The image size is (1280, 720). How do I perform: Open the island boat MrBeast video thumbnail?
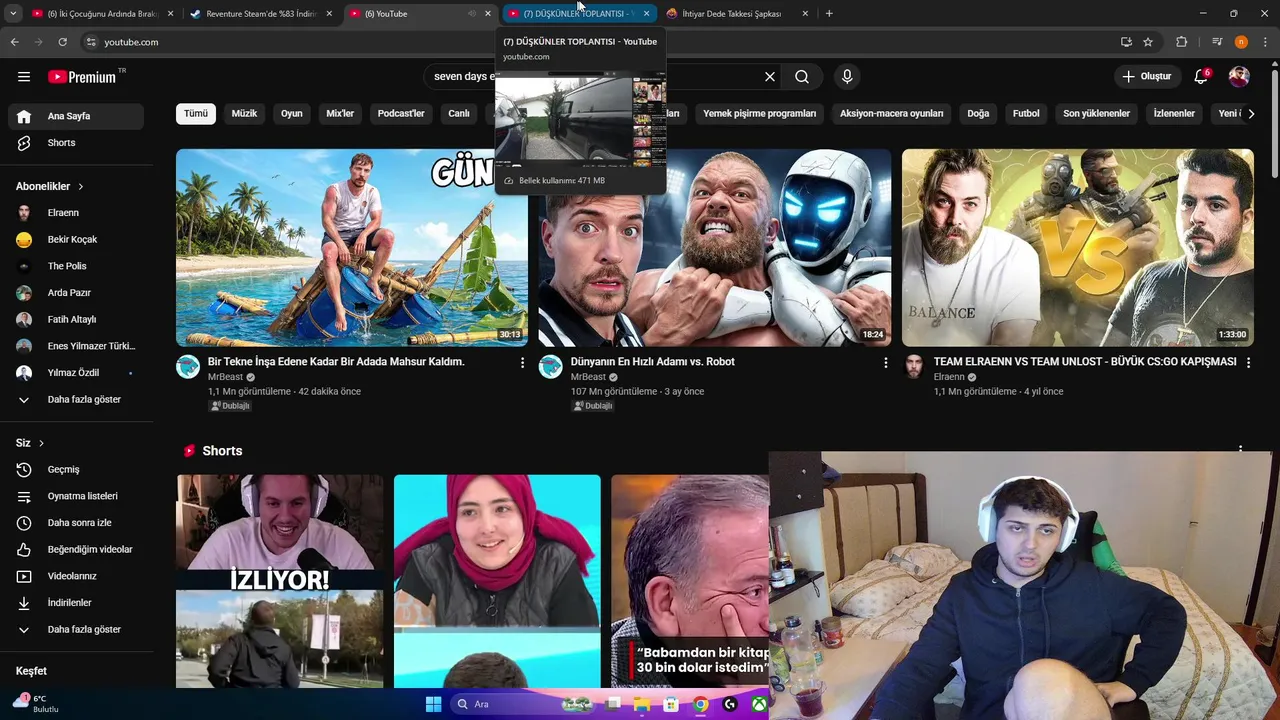coord(352,248)
